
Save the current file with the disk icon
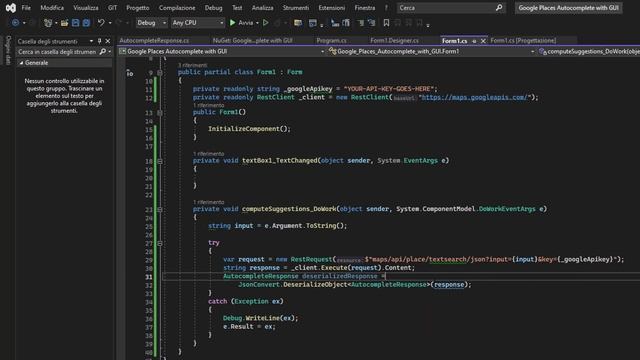pos(76,23)
